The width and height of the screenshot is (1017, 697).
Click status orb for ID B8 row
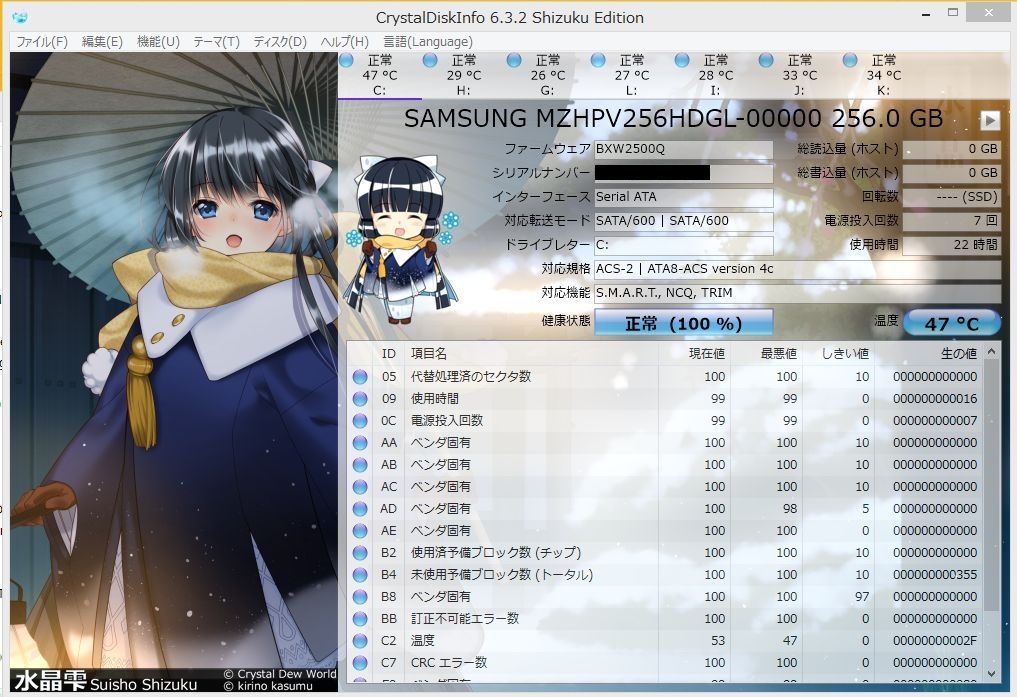[360, 597]
